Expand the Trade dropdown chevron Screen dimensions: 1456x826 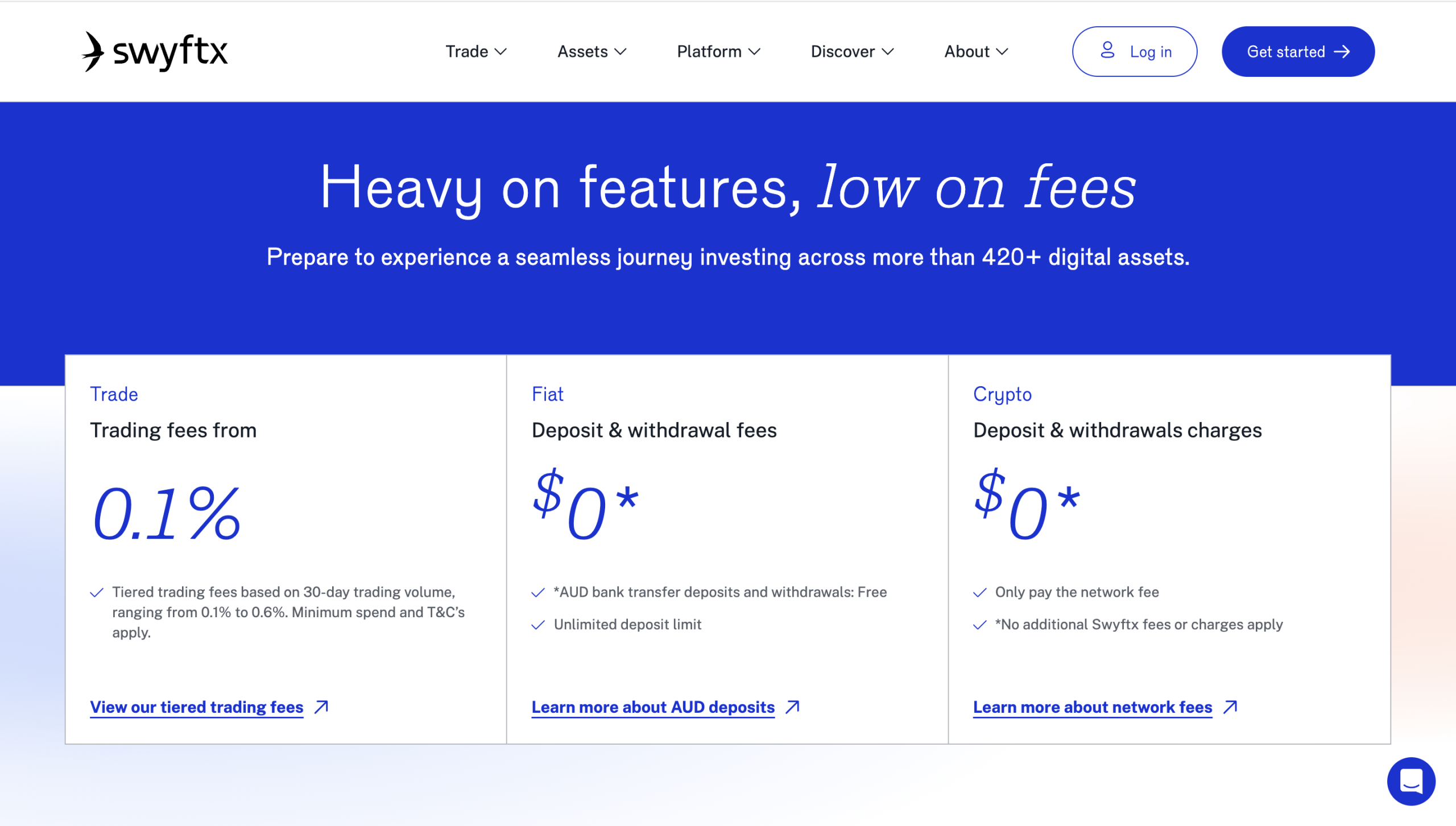click(500, 52)
